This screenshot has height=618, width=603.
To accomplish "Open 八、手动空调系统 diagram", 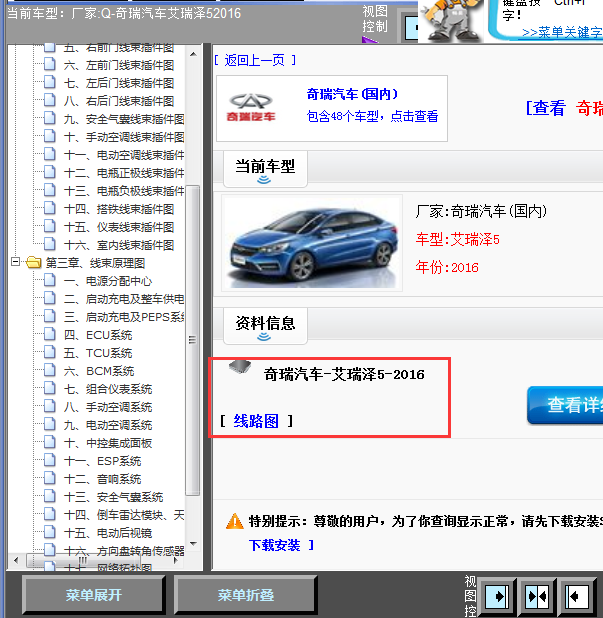I will 108,407.
